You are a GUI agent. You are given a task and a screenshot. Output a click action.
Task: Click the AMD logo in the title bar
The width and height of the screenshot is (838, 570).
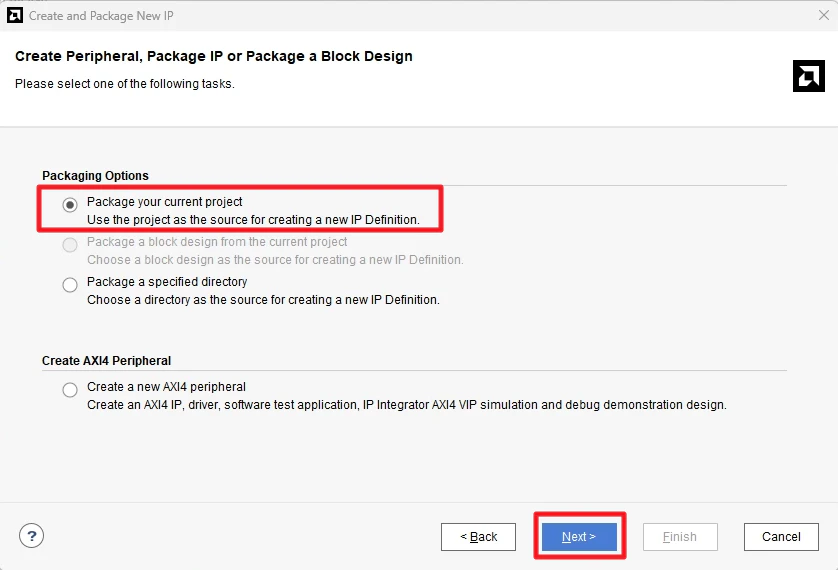[x=15, y=16]
